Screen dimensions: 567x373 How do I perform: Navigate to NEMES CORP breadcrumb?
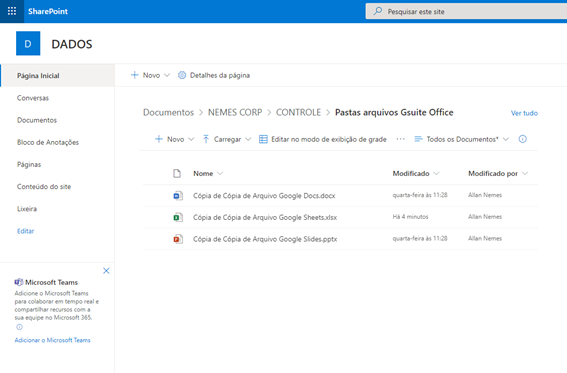(x=235, y=112)
